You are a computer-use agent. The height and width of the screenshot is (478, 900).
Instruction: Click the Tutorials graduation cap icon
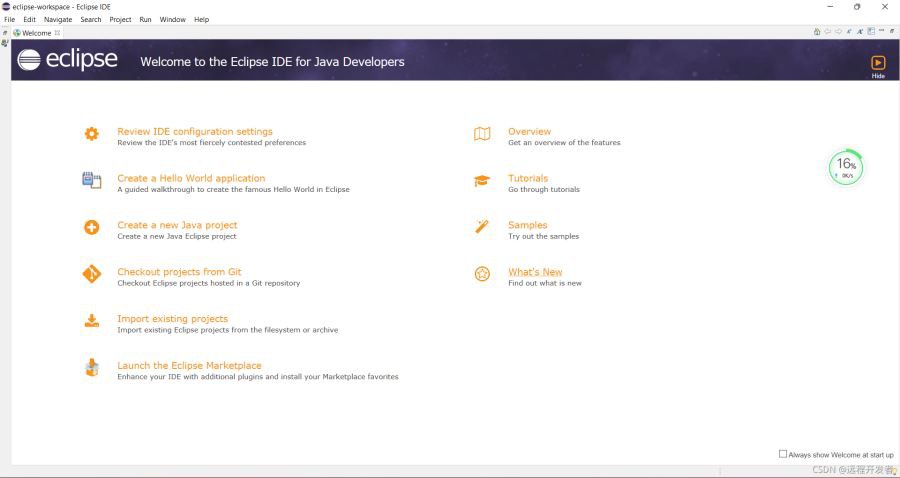click(482, 181)
